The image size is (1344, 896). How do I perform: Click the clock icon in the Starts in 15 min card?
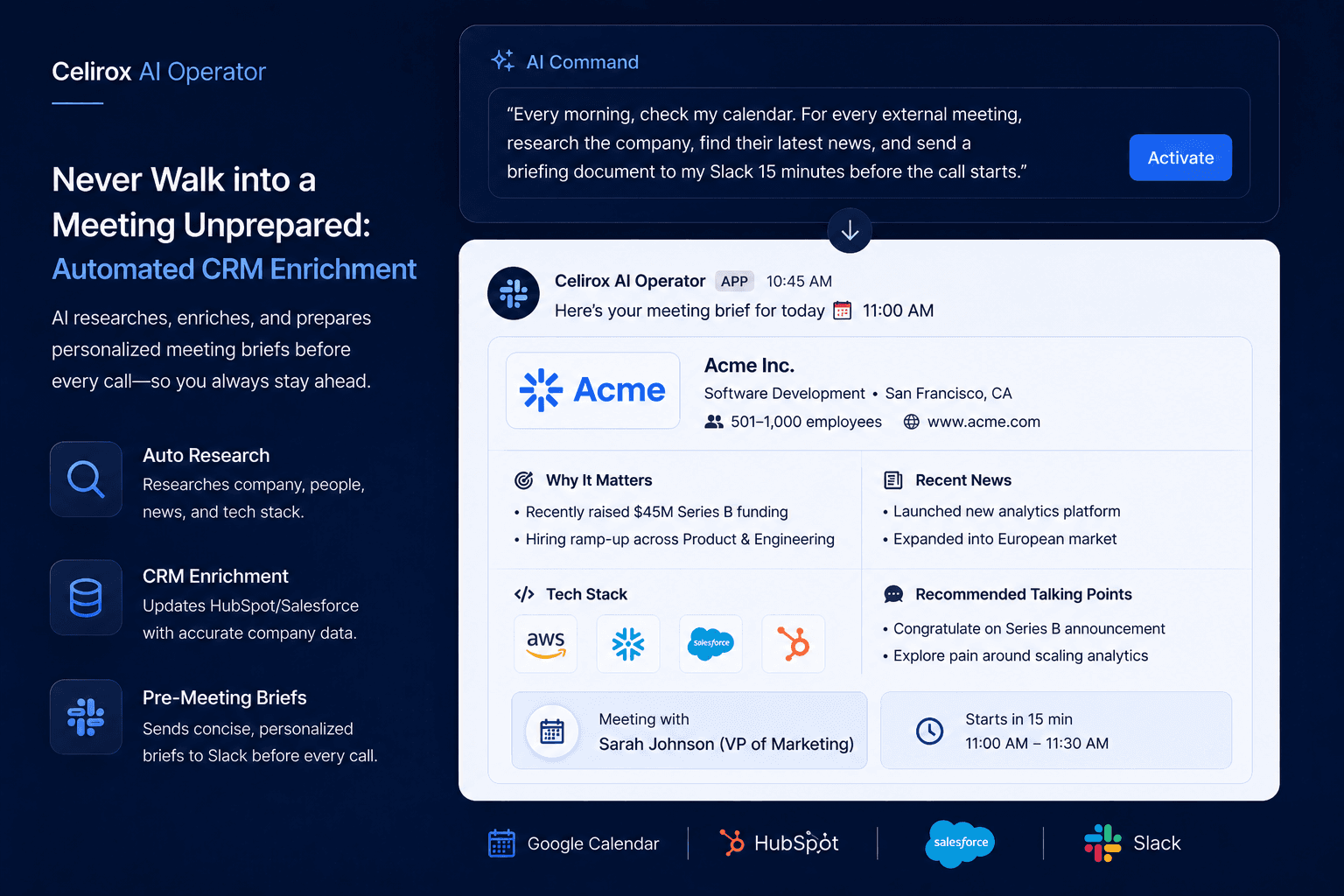pos(929,731)
